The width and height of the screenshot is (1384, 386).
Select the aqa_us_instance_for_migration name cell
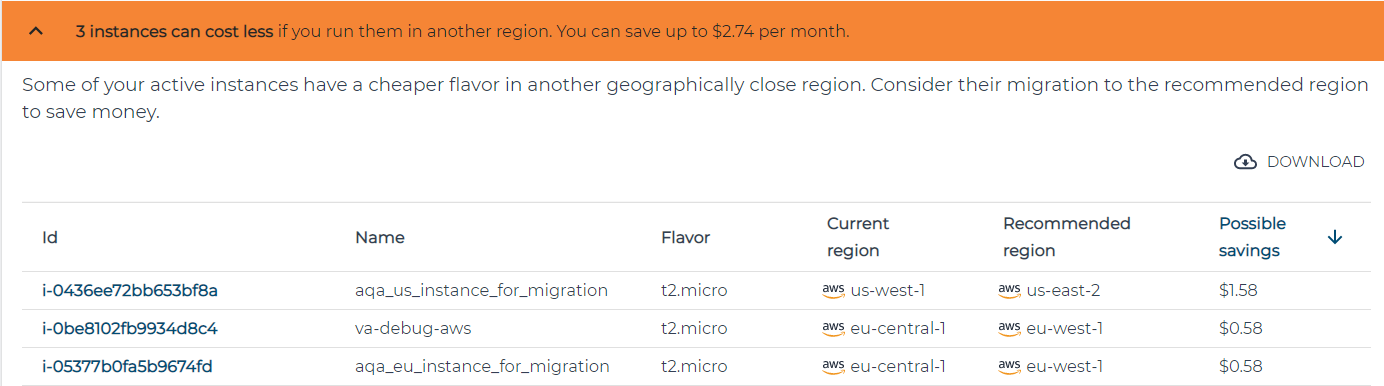click(481, 291)
